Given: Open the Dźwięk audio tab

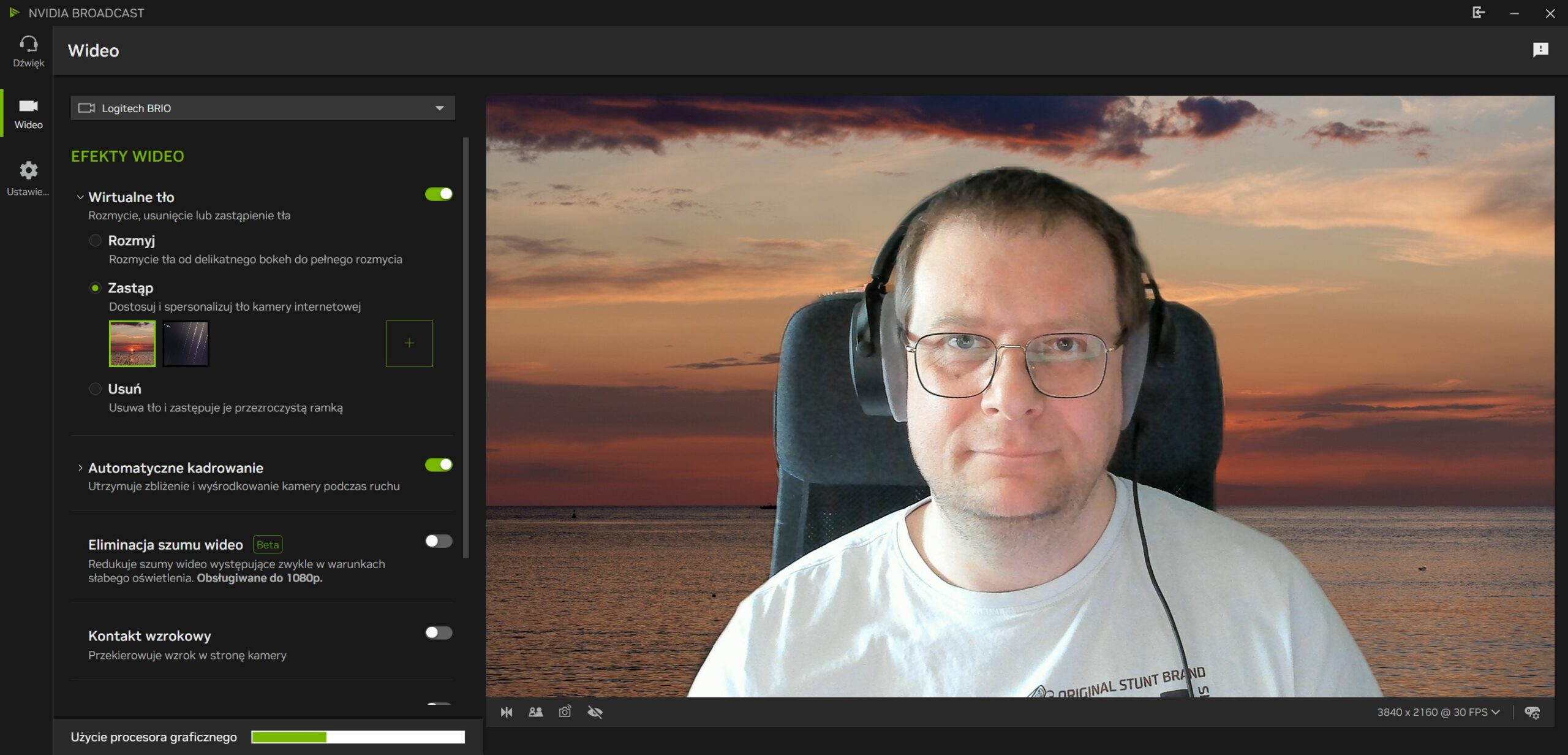Looking at the screenshot, I should click(x=28, y=51).
